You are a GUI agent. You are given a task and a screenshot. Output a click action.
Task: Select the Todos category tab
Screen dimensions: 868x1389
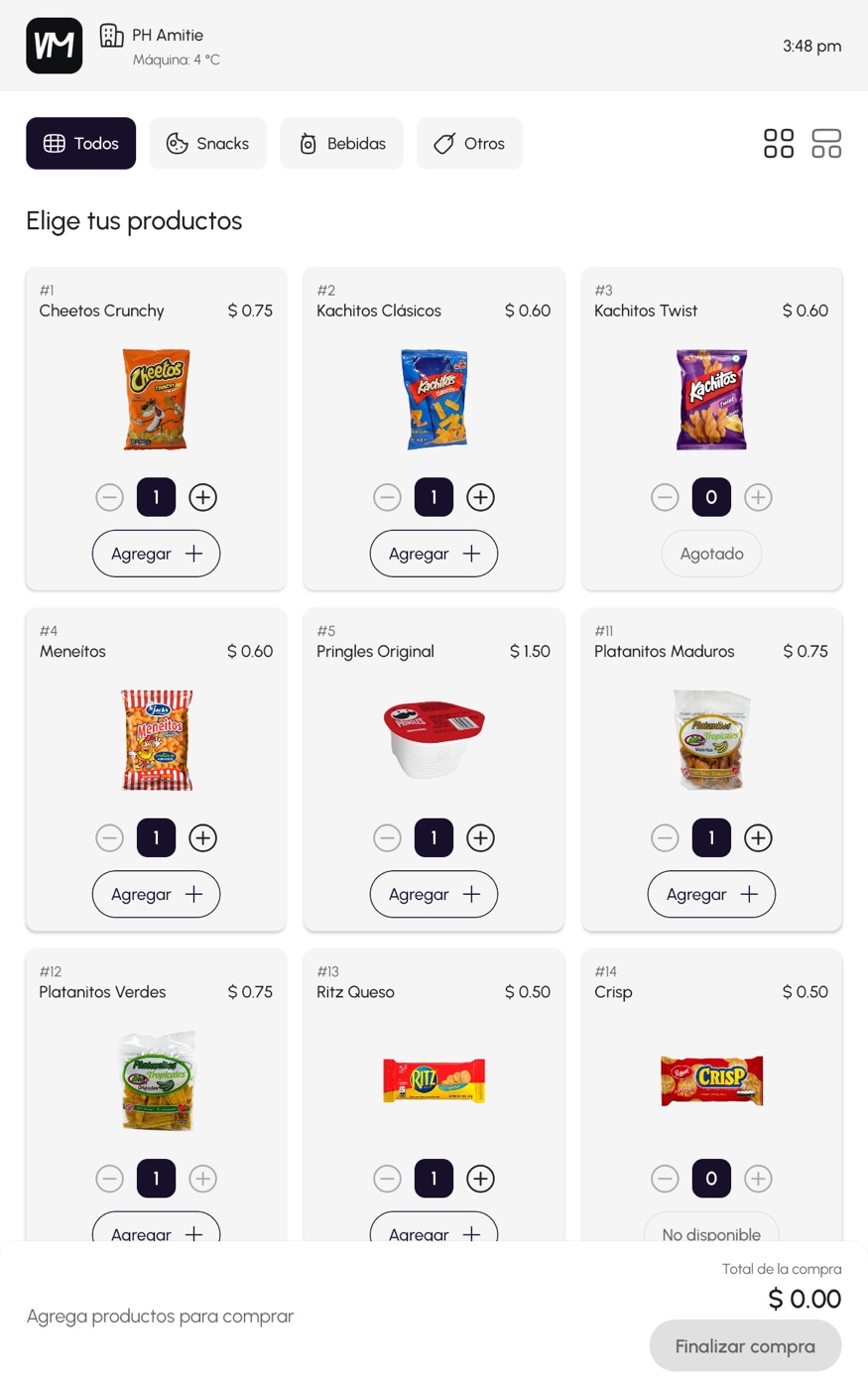click(81, 144)
